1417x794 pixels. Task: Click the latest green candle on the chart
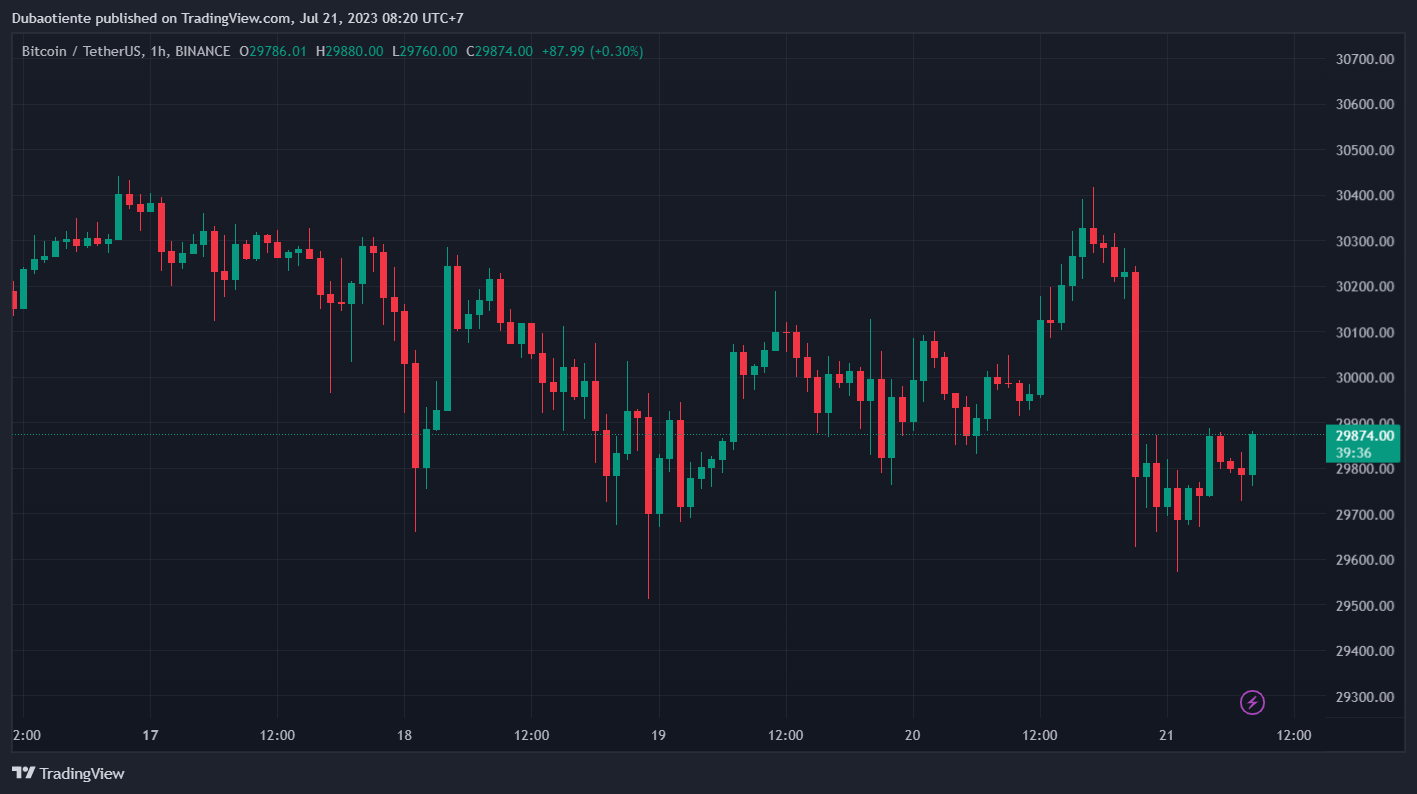coord(1252,455)
